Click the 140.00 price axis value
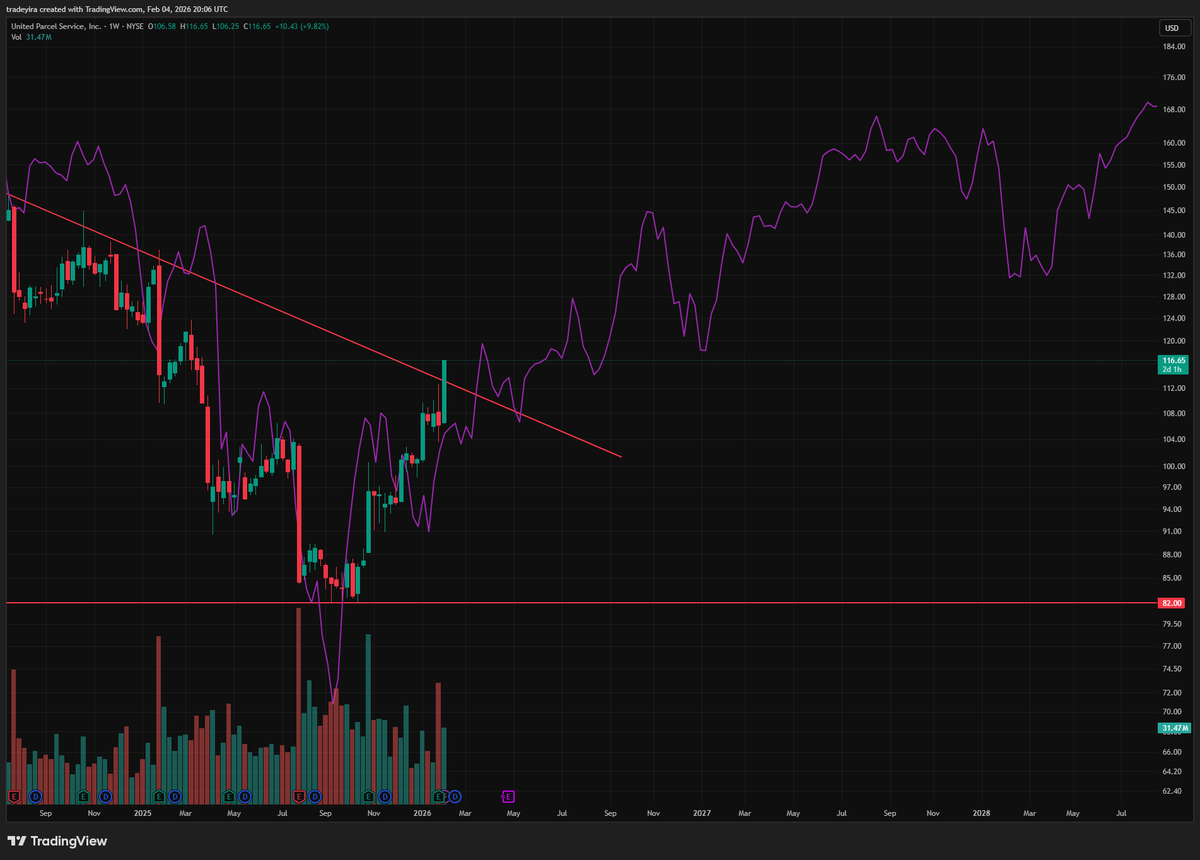 1173,235
